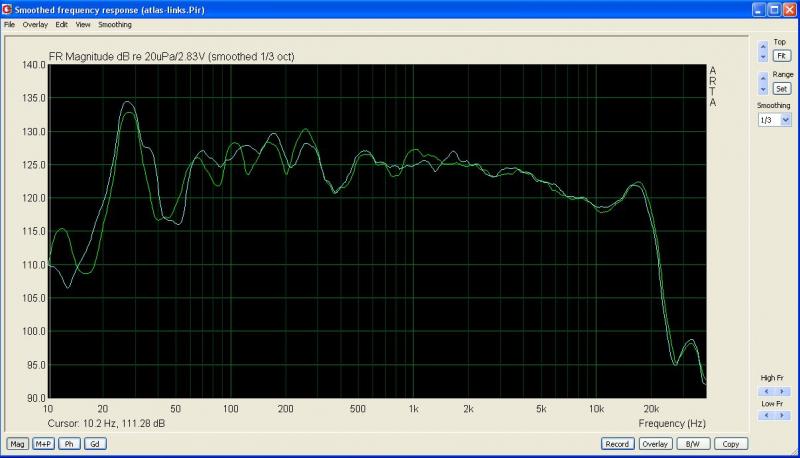Click the High Fr right arrow
Viewport: 800px width, 458px height.
pos(782,391)
